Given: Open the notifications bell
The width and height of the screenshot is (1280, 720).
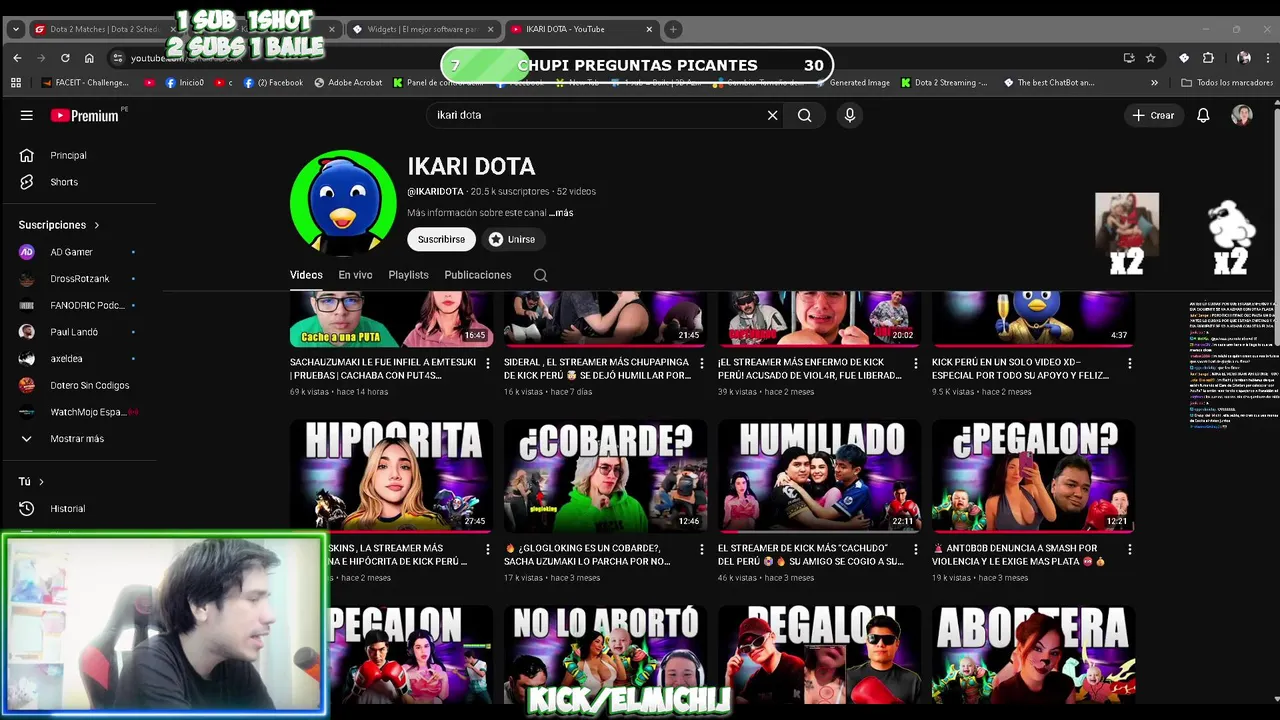Looking at the screenshot, I should tap(1203, 115).
